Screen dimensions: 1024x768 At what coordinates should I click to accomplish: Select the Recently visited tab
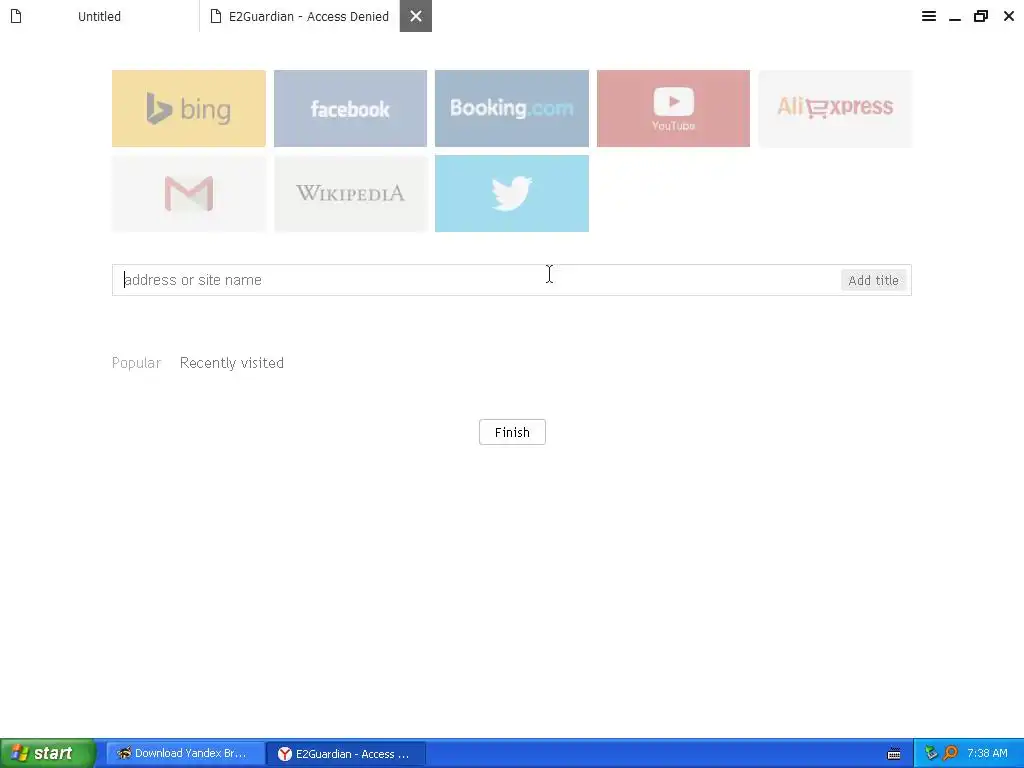(232, 363)
